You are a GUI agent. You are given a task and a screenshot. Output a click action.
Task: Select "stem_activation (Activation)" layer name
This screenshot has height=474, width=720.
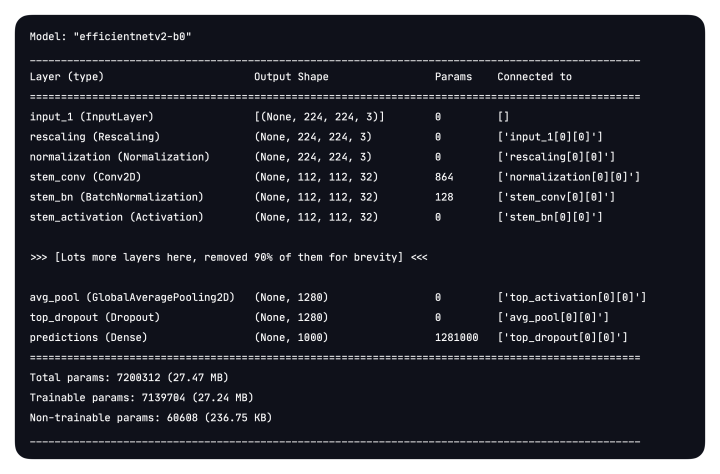coord(116,217)
